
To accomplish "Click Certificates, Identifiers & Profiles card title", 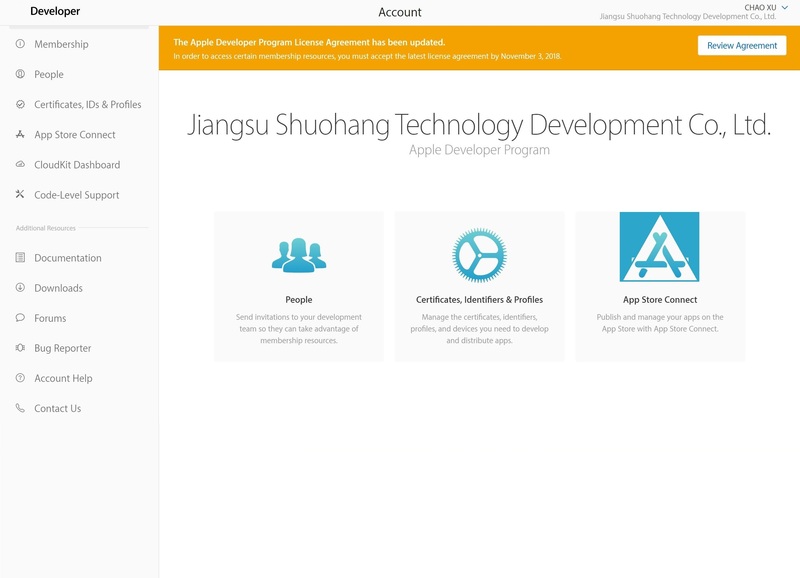I will pyautogui.click(x=479, y=299).
